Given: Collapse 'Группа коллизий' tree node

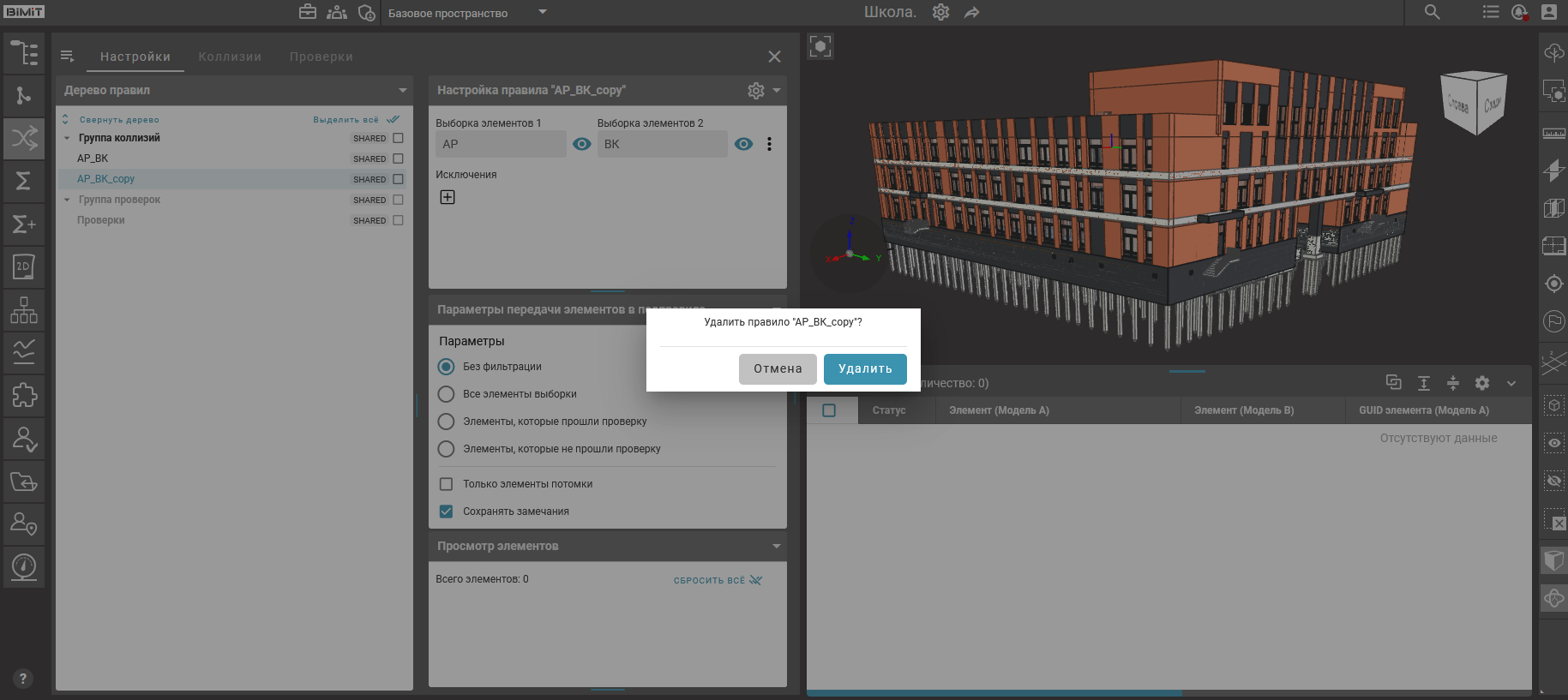Looking at the screenshot, I should click(67, 138).
